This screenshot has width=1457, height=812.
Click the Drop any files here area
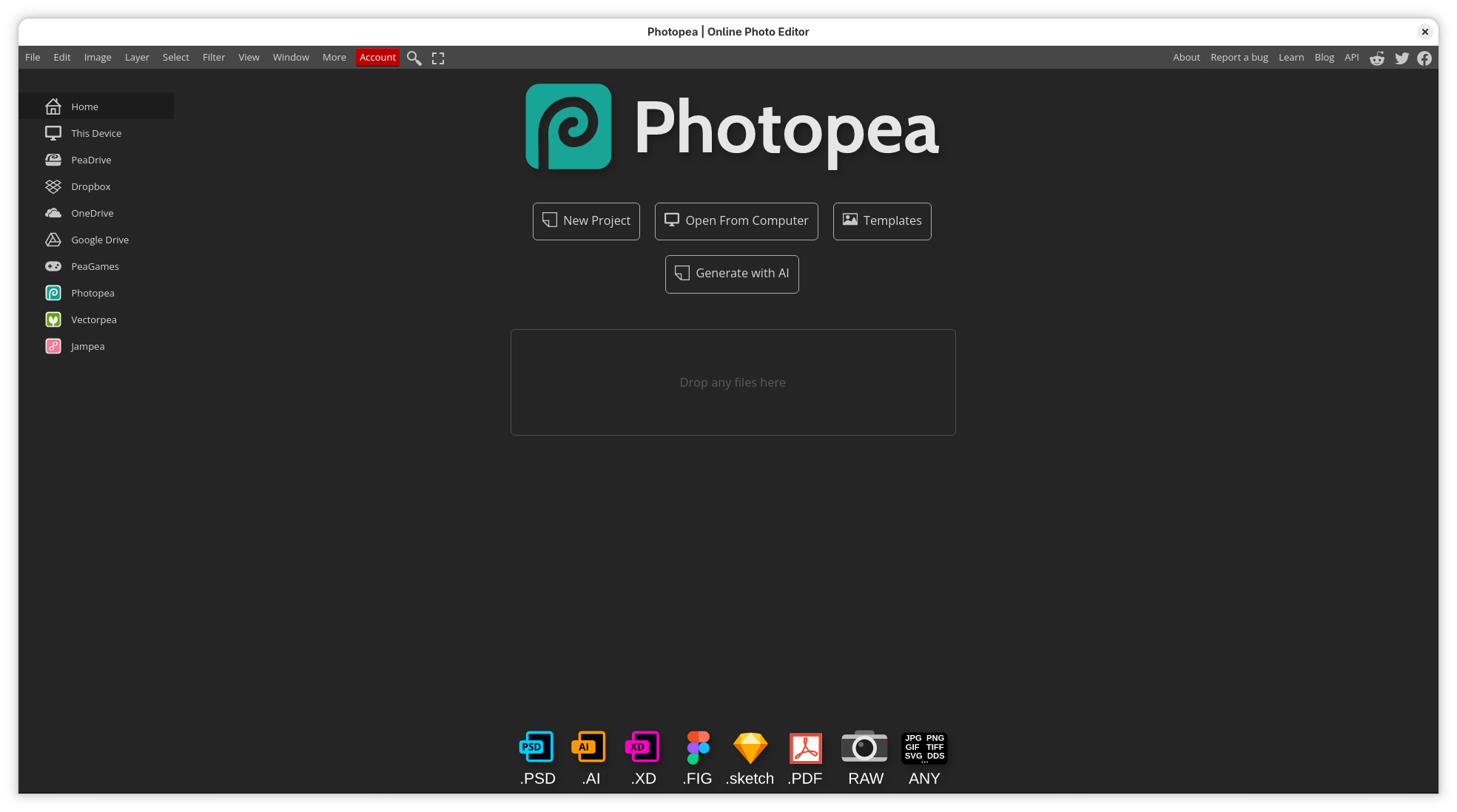coord(733,382)
